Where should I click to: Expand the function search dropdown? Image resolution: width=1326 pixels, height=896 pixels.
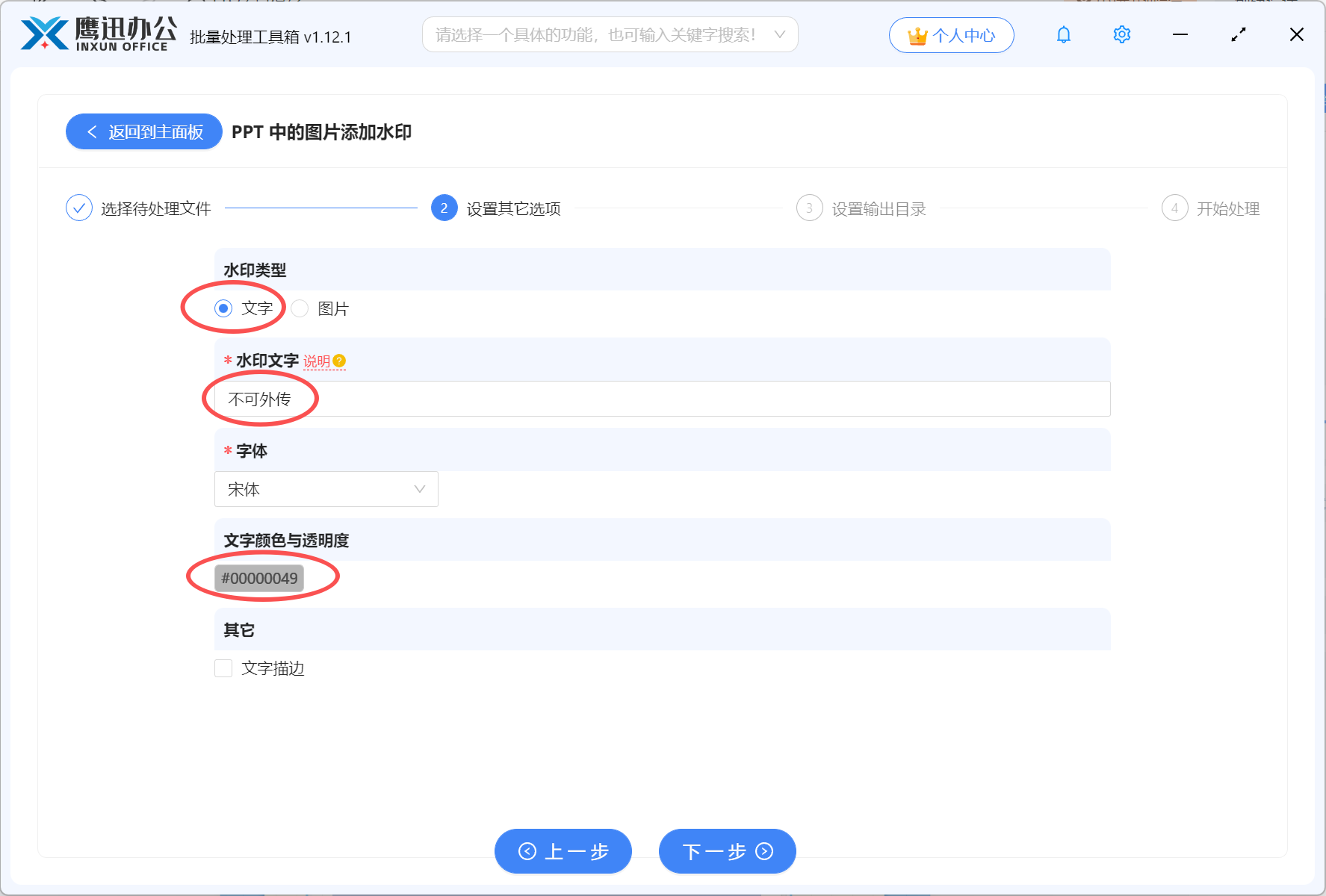click(779, 34)
